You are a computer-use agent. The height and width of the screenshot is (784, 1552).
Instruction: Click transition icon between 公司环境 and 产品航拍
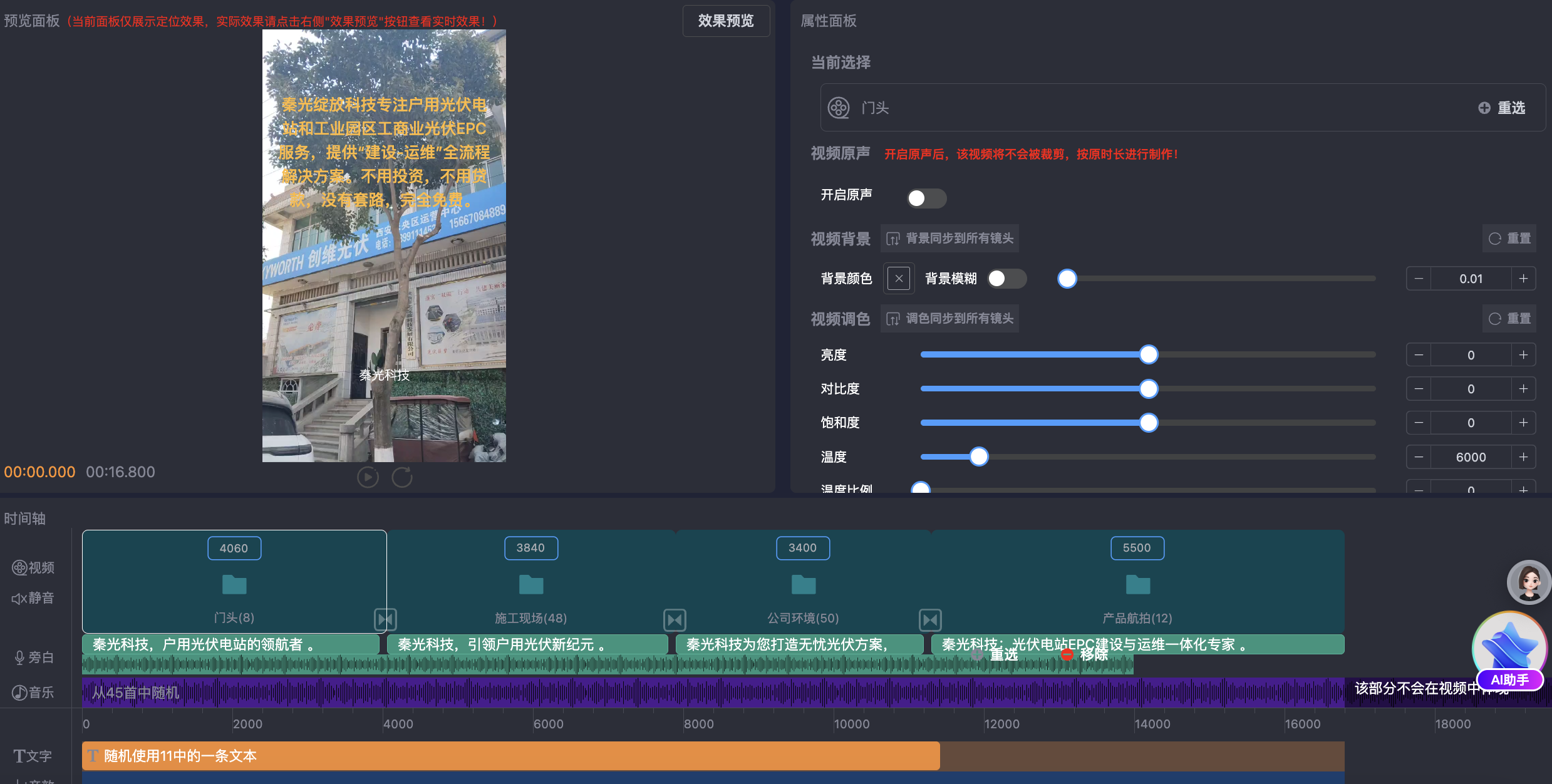[930, 620]
